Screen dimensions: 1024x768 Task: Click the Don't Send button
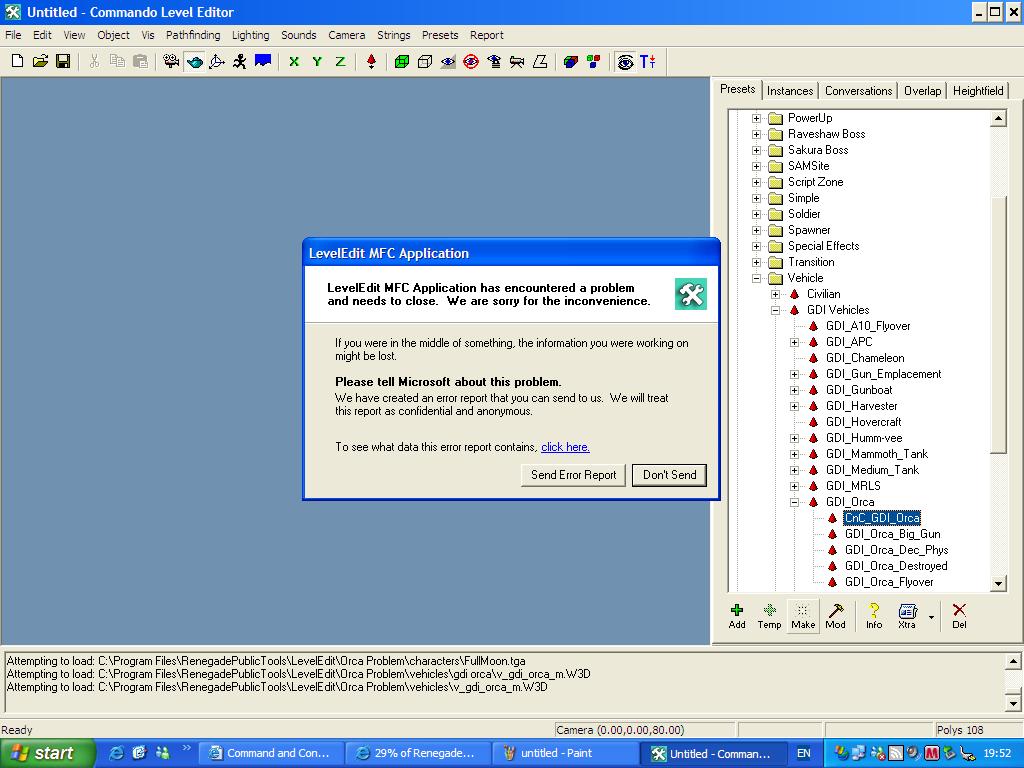tap(669, 475)
